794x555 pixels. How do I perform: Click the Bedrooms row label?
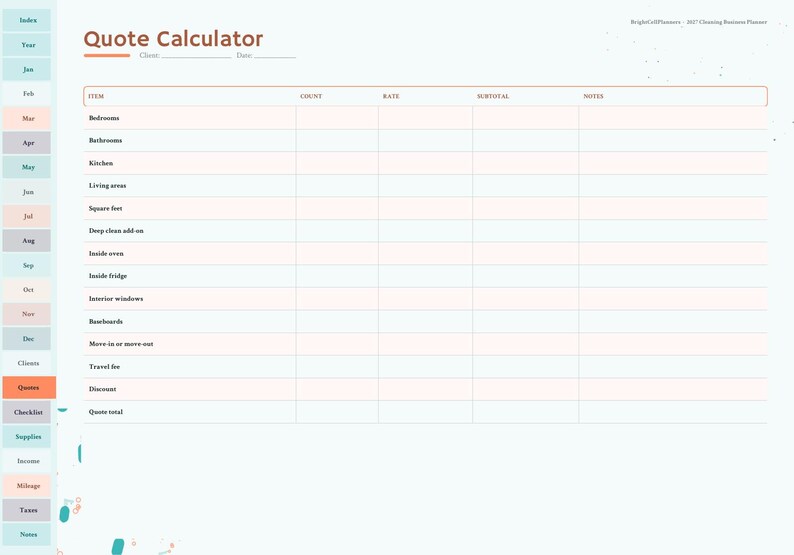[104, 118]
